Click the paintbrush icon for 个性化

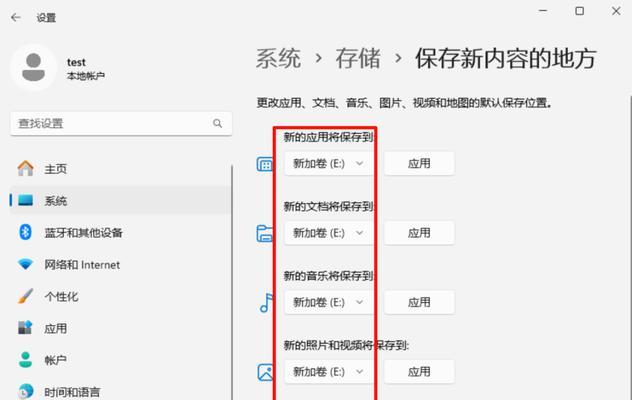pyautogui.click(x=25, y=296)
